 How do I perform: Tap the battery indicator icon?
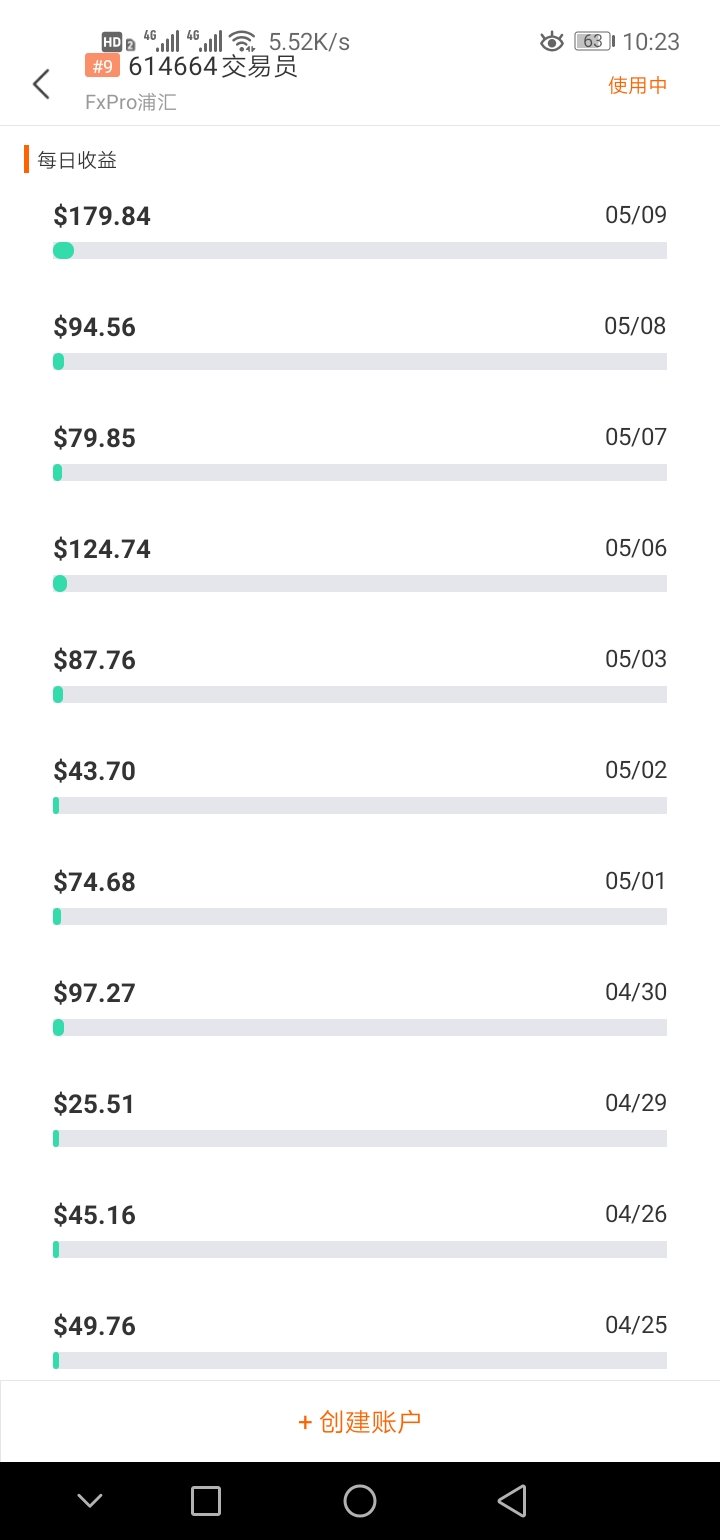pyautogui.click(x=594, y=41)
